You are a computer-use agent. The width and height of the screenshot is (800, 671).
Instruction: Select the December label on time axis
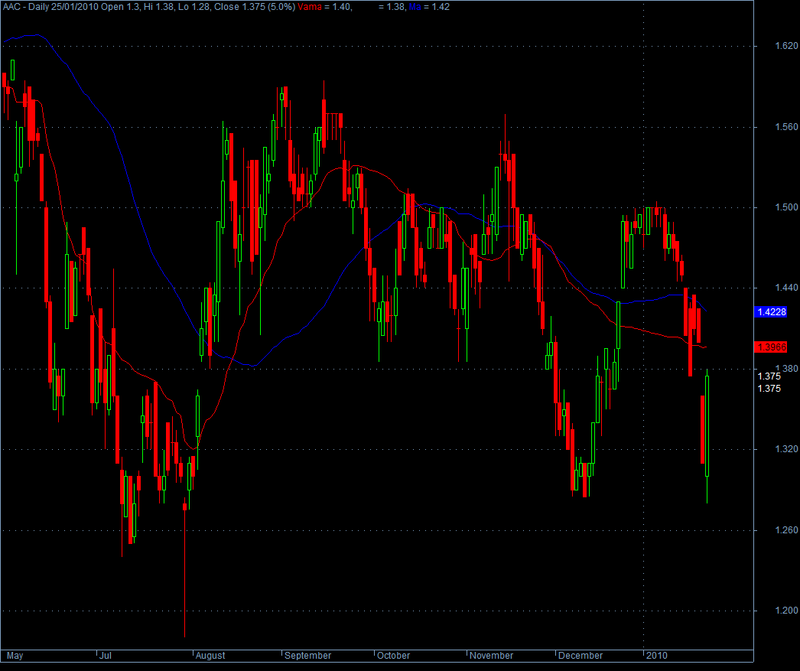[580, 656]
